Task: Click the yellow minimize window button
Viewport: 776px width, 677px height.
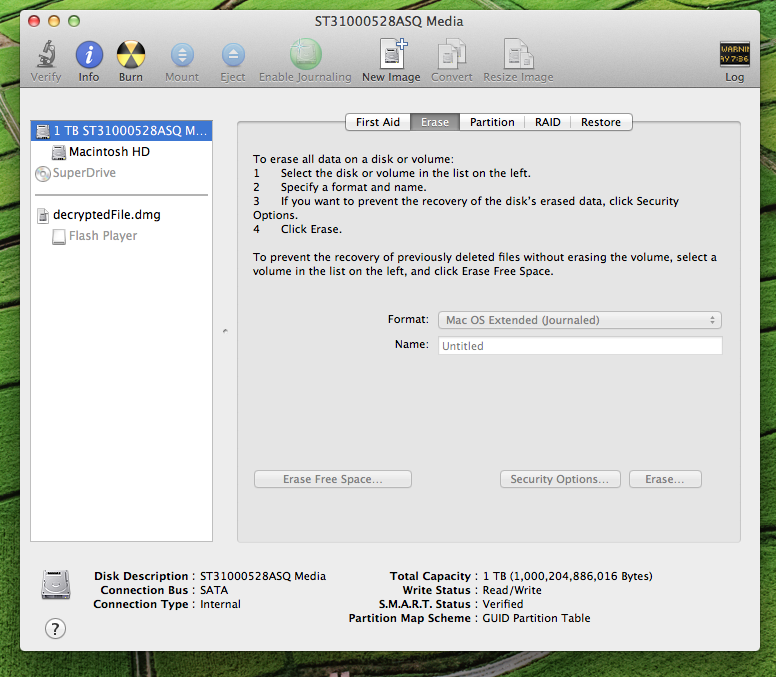Action: (54, 21)
